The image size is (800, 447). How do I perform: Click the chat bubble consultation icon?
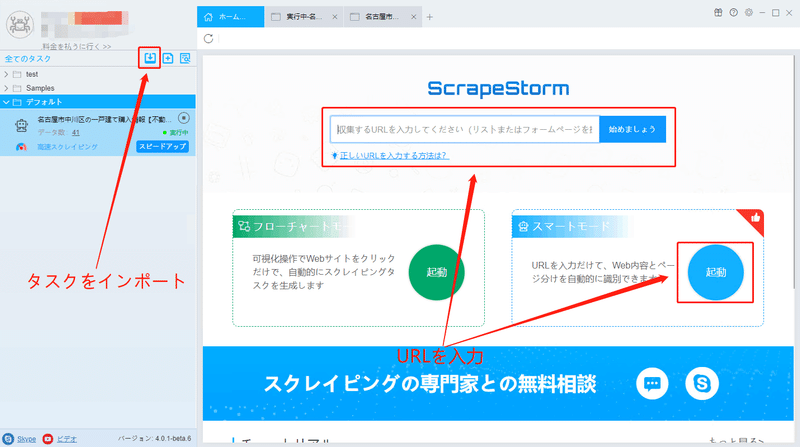tap(652, 383)
